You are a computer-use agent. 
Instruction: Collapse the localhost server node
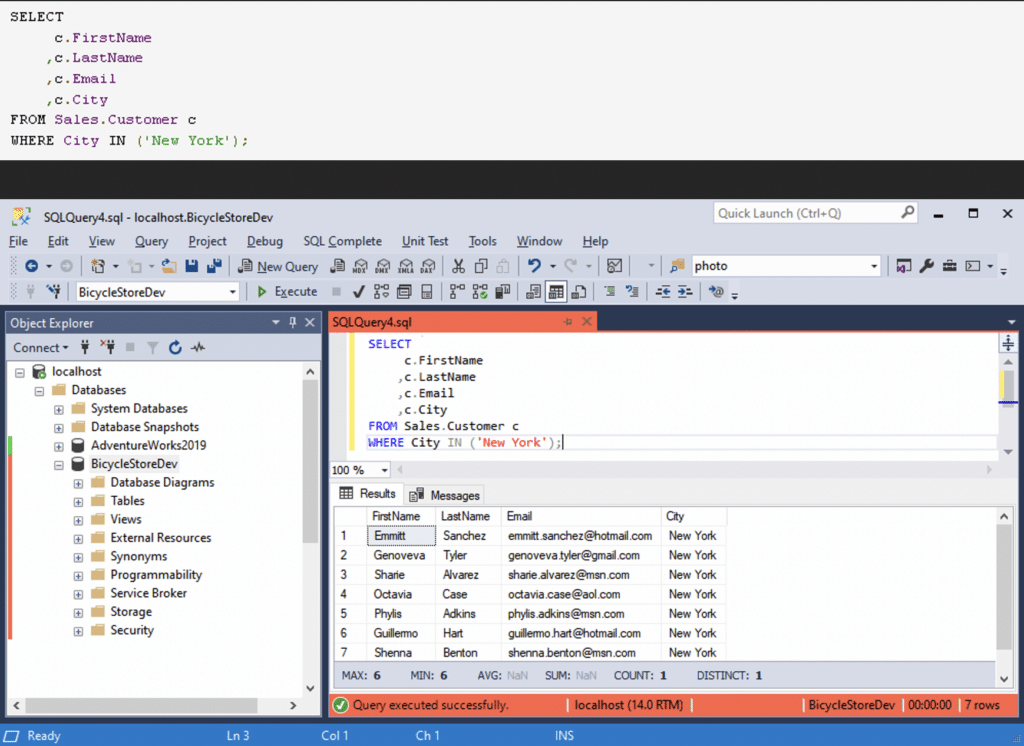[20, 372]
